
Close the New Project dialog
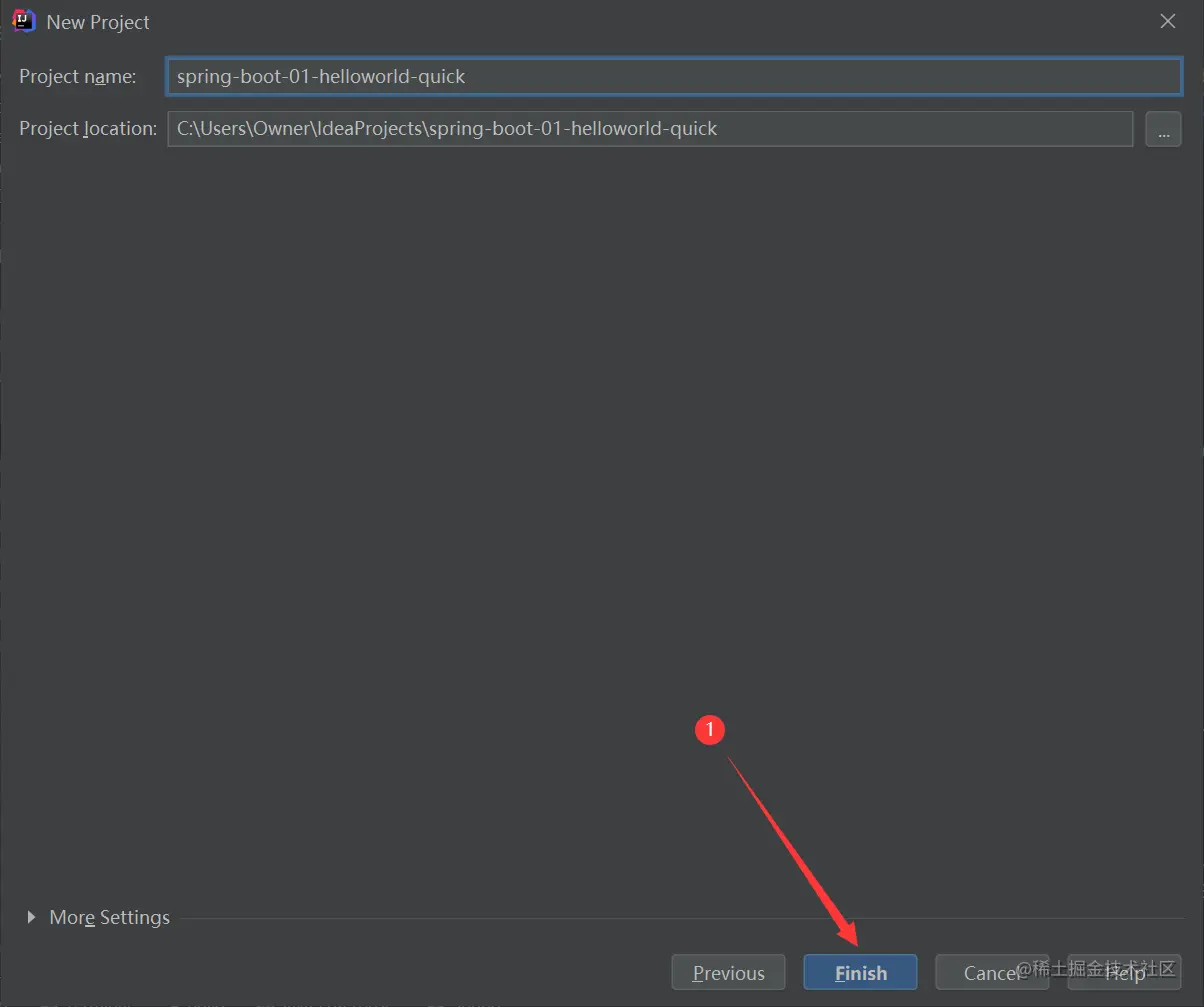tap(1167, 21)
